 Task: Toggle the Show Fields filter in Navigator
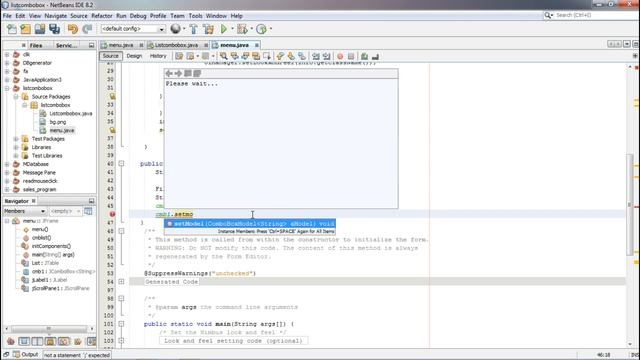point(24,341)
